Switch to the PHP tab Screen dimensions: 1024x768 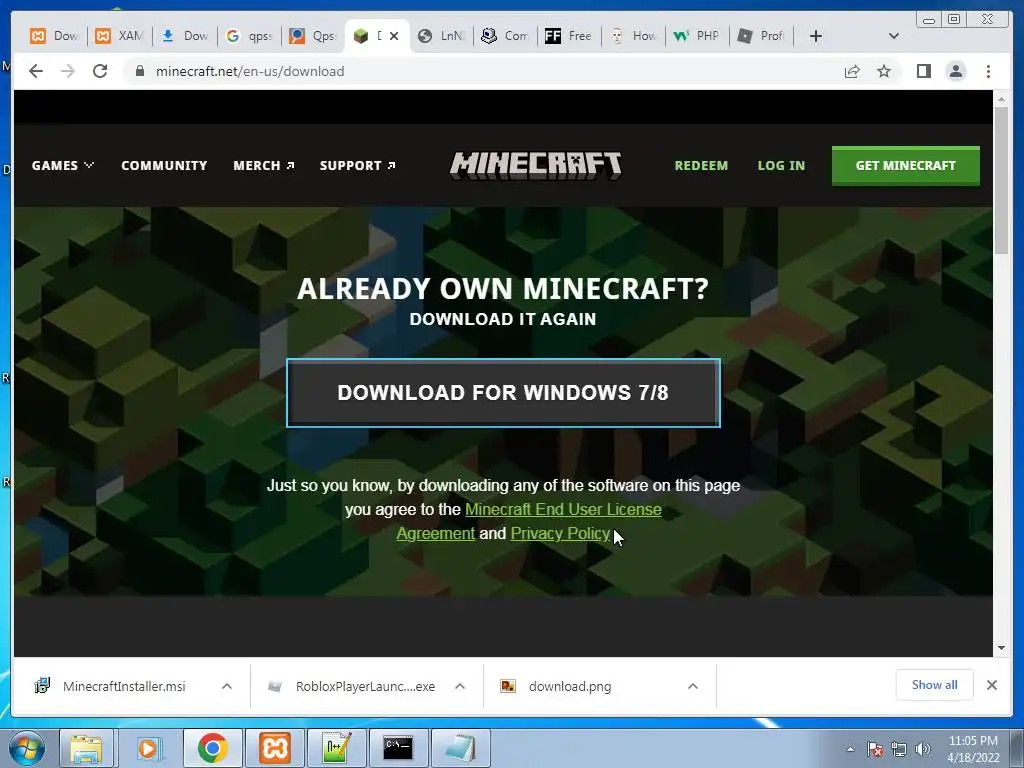[x=697, y=36]
